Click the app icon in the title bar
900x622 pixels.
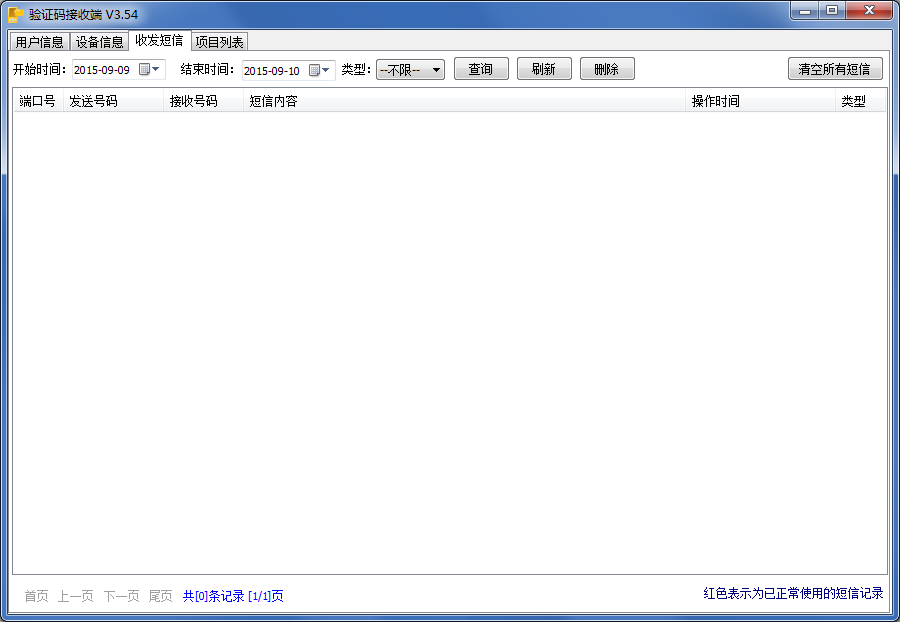click(x=15, y=14)
